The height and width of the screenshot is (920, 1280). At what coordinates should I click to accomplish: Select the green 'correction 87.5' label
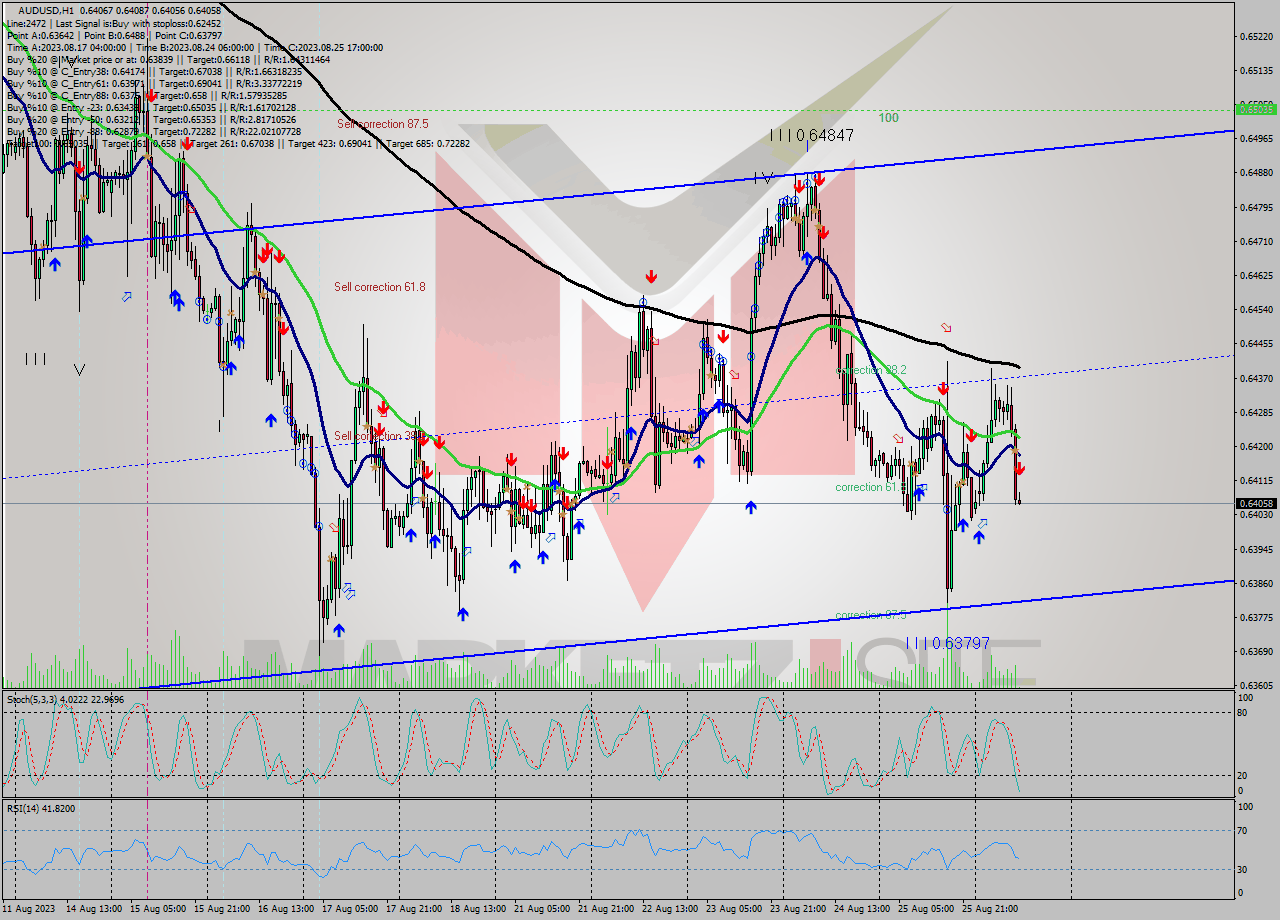point(871,615)
